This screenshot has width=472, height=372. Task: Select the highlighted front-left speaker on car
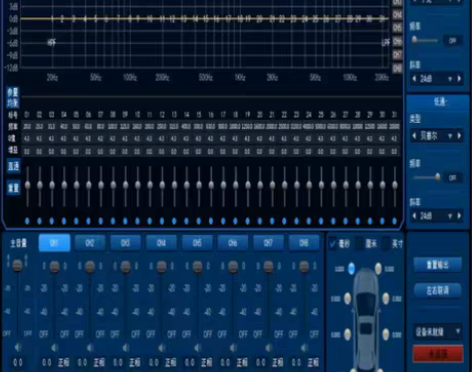351,268
